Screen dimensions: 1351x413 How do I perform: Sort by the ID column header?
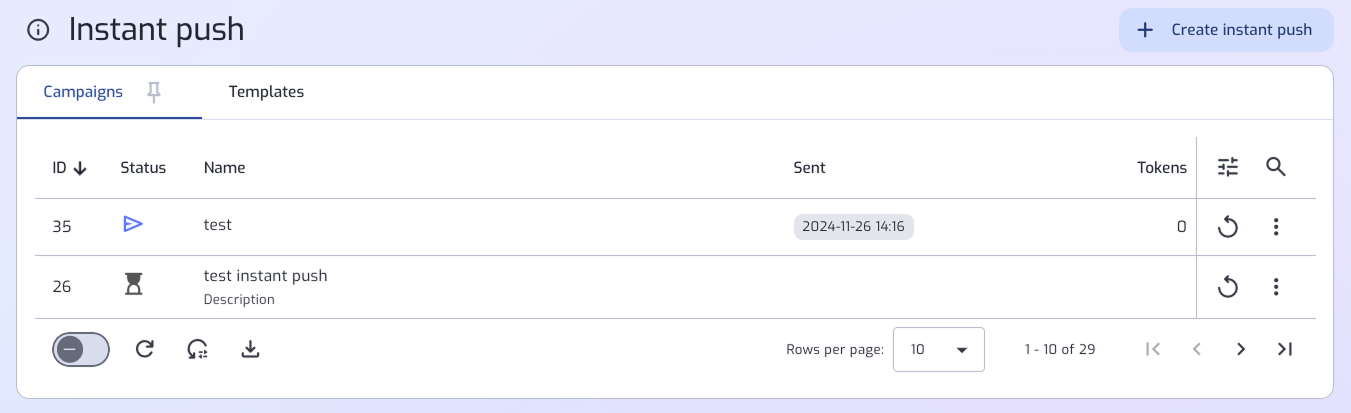point(69,168)
